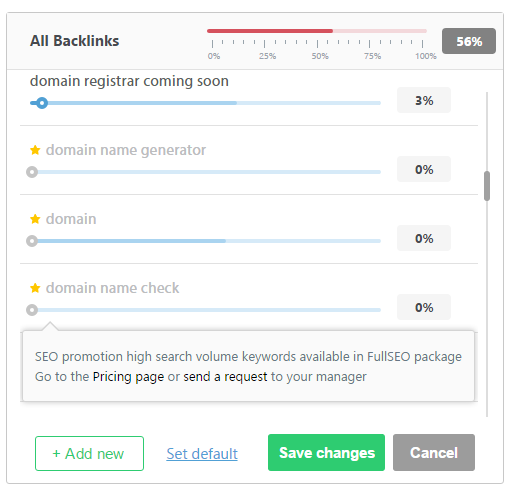Screen dimensions: 508x495
Task: Click star icon beside domain name generator
Action: point(35,150)
